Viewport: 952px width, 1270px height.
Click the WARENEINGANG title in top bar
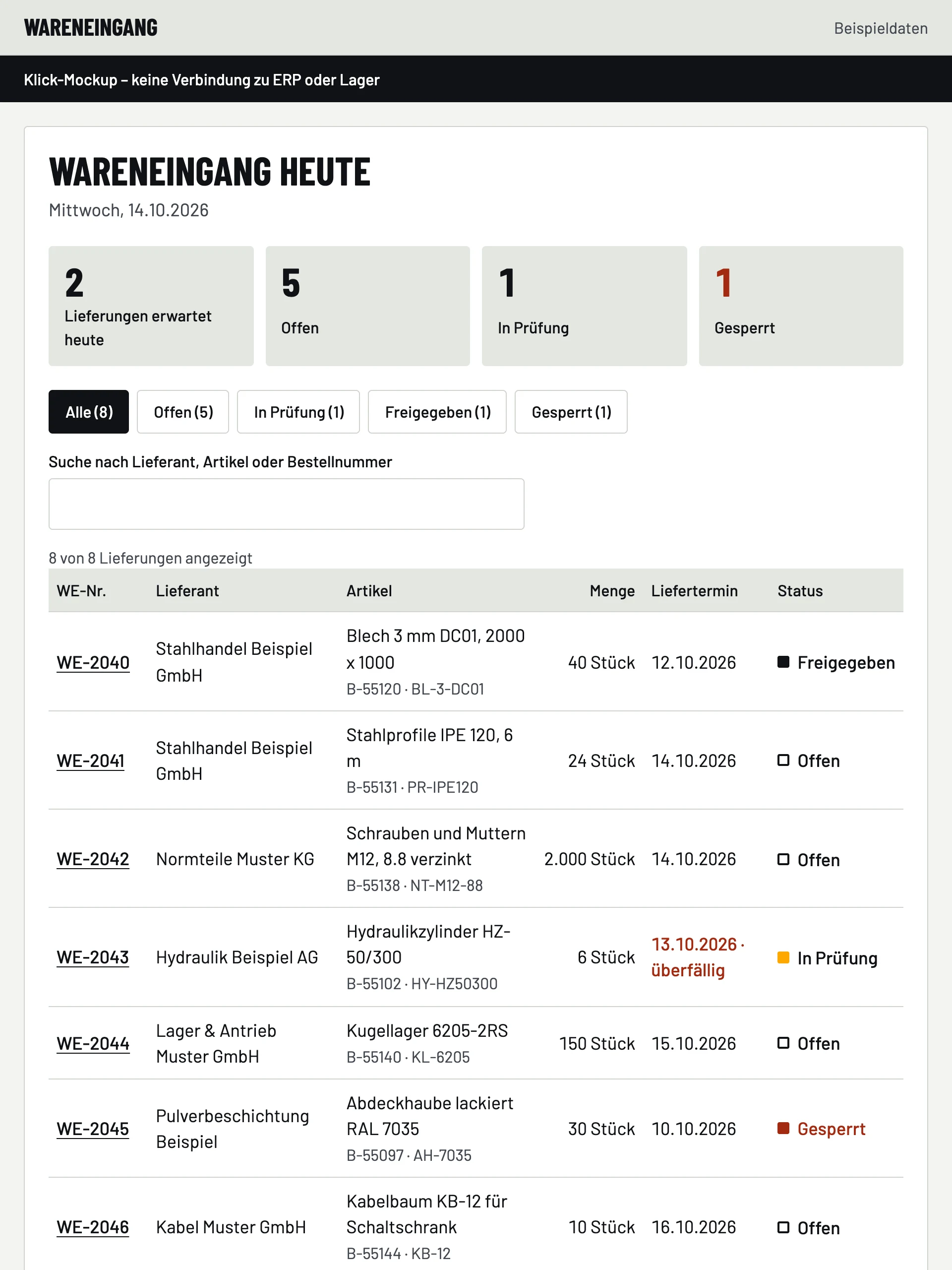(91, 28)
